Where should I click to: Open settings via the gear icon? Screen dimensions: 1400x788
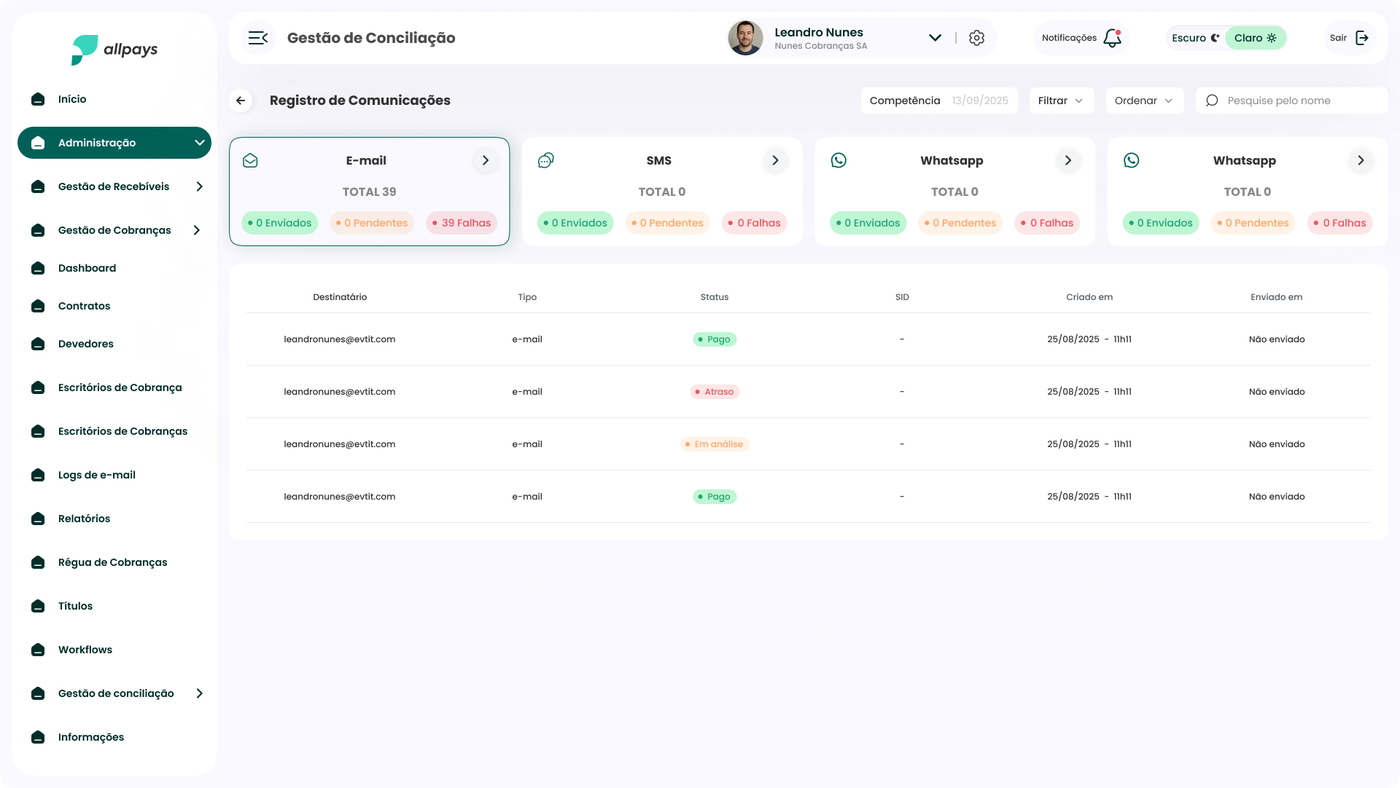(977, 38)
